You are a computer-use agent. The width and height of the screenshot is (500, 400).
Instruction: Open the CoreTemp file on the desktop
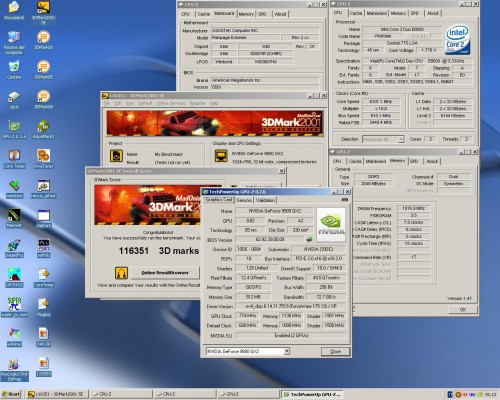tap(43, 278)
